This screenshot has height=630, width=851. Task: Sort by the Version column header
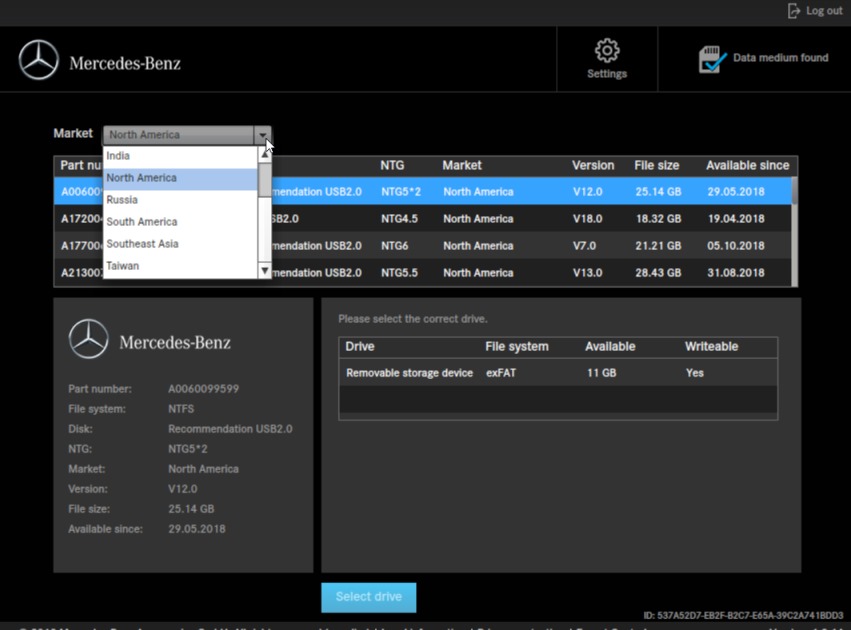coord(593,166)
